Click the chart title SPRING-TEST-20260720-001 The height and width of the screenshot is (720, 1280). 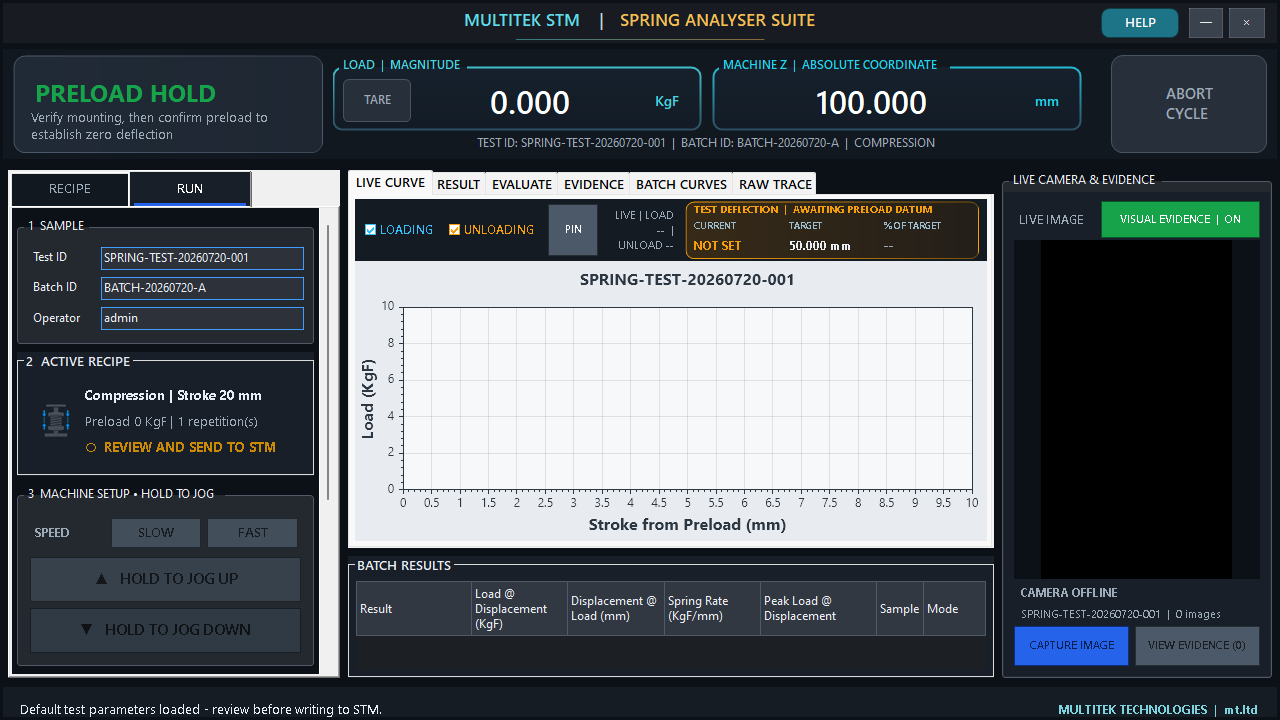click(x=687, y=280)
